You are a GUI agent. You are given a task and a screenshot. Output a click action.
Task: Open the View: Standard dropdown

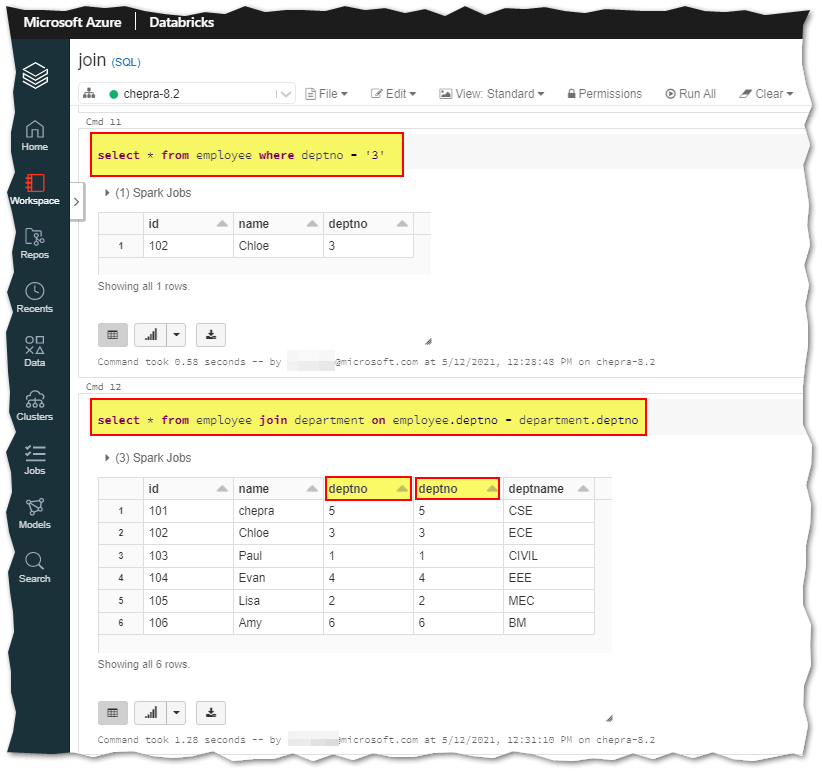click(x=492, y=93)
